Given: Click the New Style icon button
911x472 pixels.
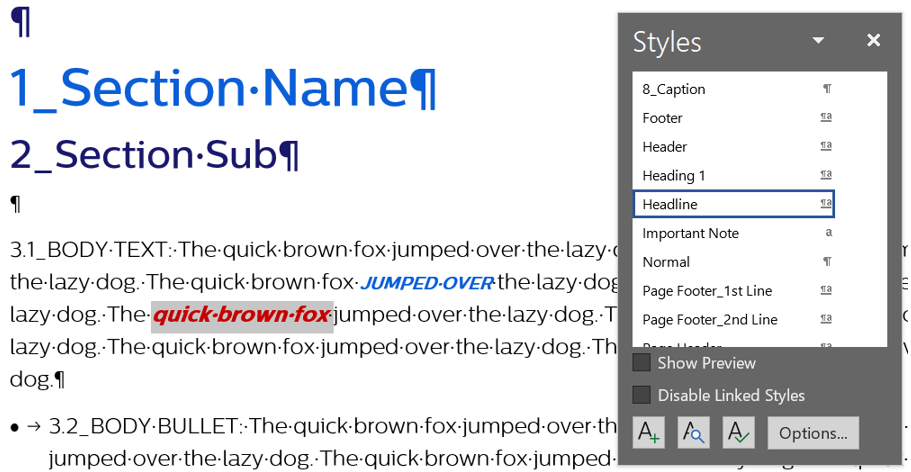Looking at the screenshot, I should click(x=649, y=433).
